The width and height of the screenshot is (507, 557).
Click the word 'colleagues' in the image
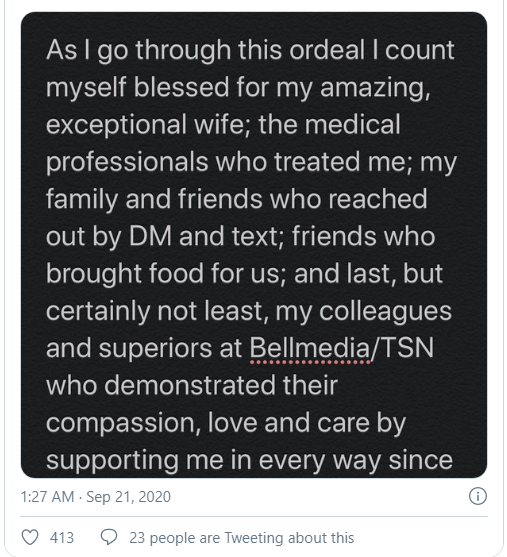tap(385, 311)
